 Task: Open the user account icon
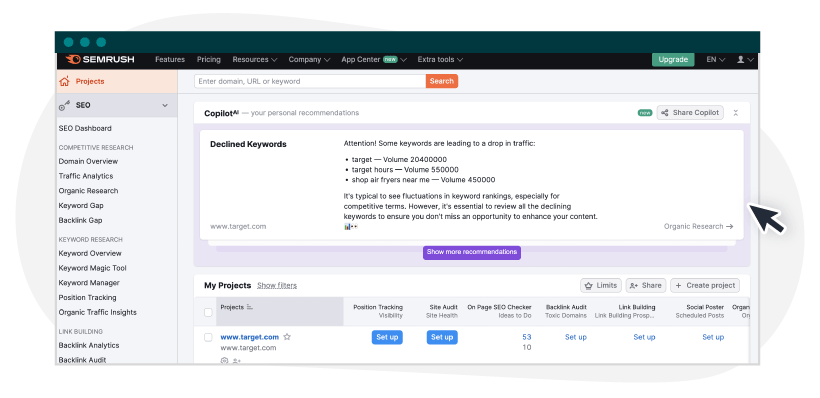click(x=741, y=60)
